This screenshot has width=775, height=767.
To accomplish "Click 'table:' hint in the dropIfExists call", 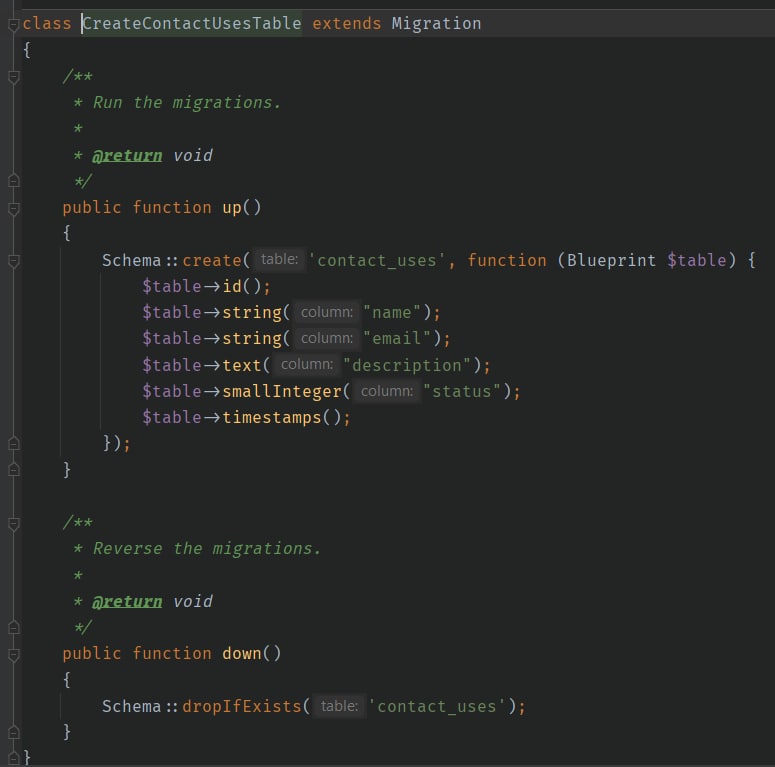I will [339, 706].
